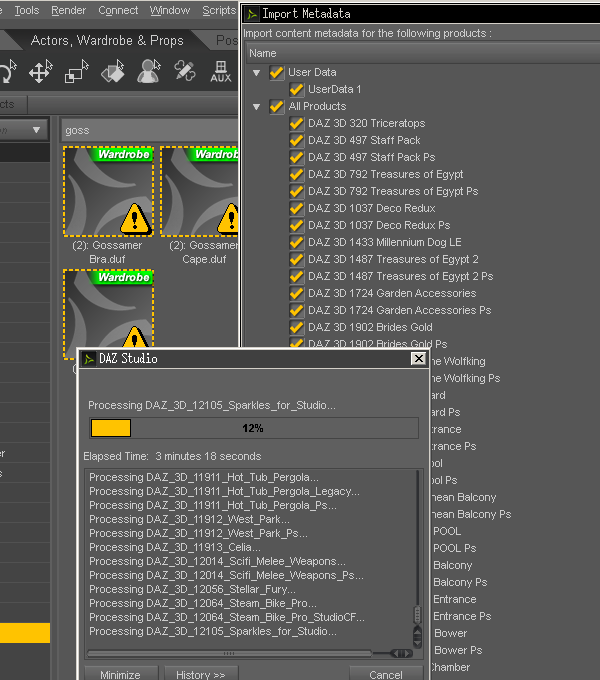This screenshot has height=680, width=600.
Task: Collapse the User Data tree node
Action: (x=257, y=72)
